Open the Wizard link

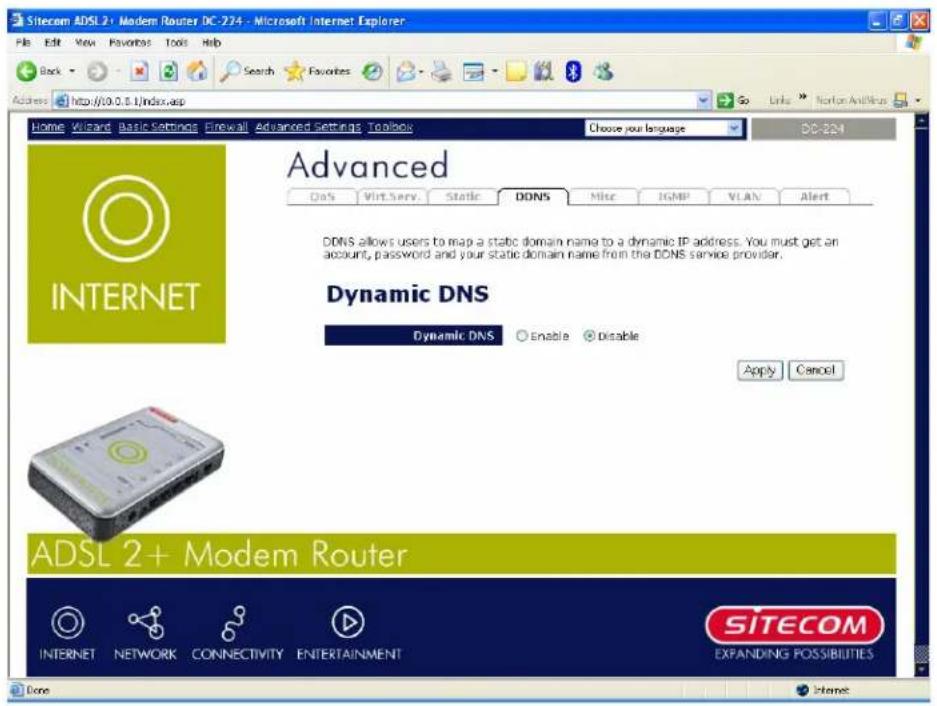(91, 127)
